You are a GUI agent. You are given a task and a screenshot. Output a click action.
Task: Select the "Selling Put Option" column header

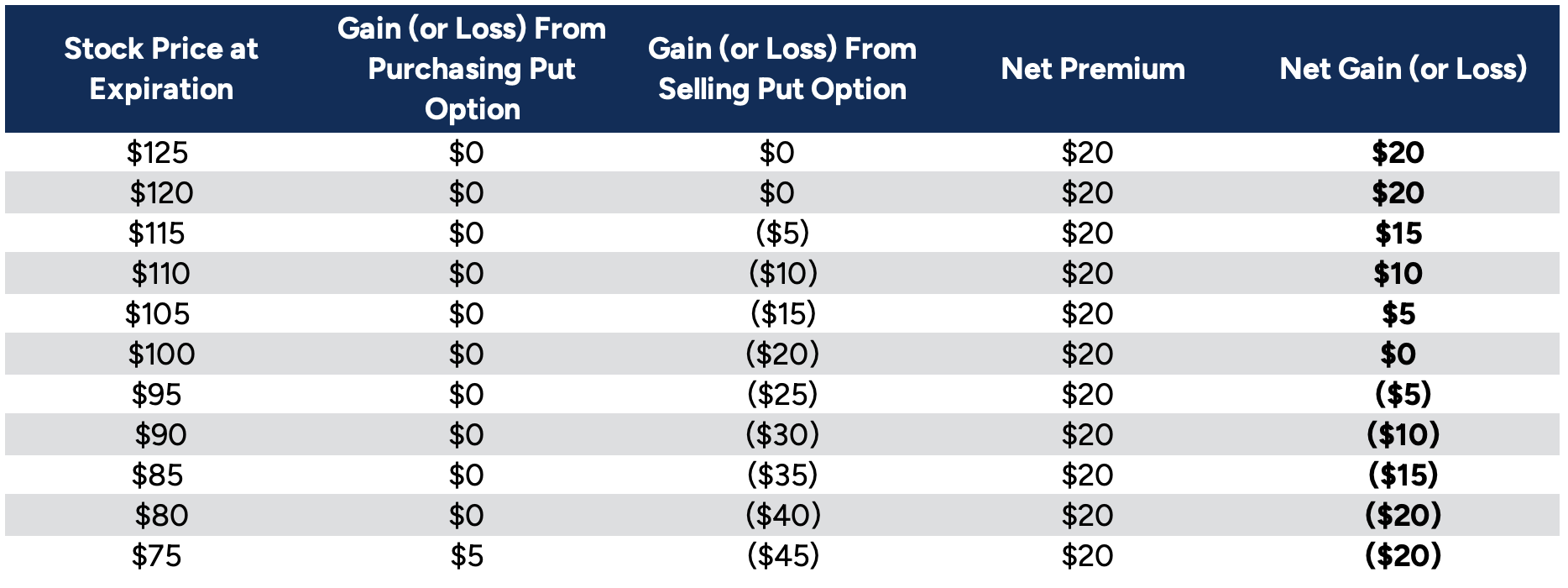[x=782, y=69]
